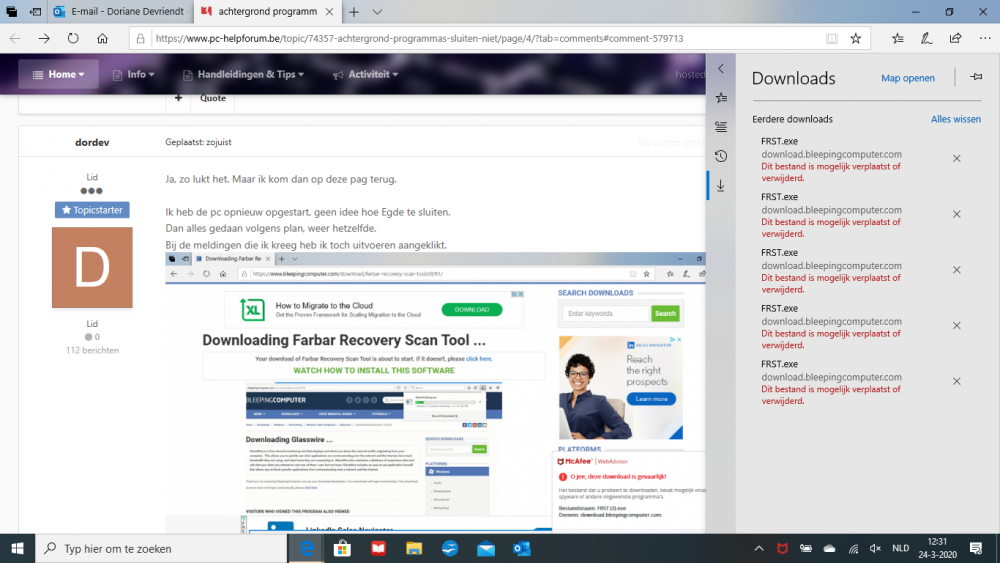Remove the fourth FRST.exe download entry

pos(957,326)
